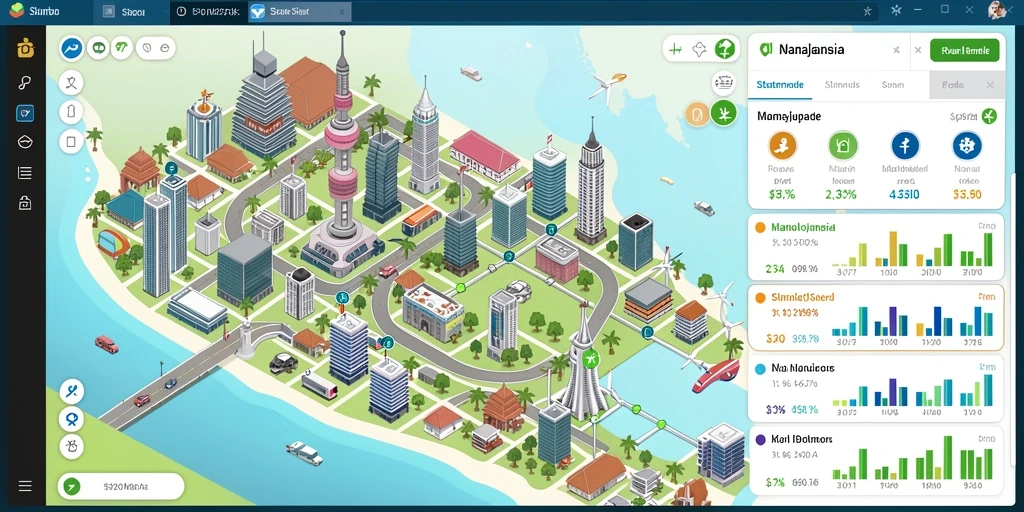This screenshot has height=512, width=1024.
Task: Close the Bada tab with its X
Action: [990, 85]
